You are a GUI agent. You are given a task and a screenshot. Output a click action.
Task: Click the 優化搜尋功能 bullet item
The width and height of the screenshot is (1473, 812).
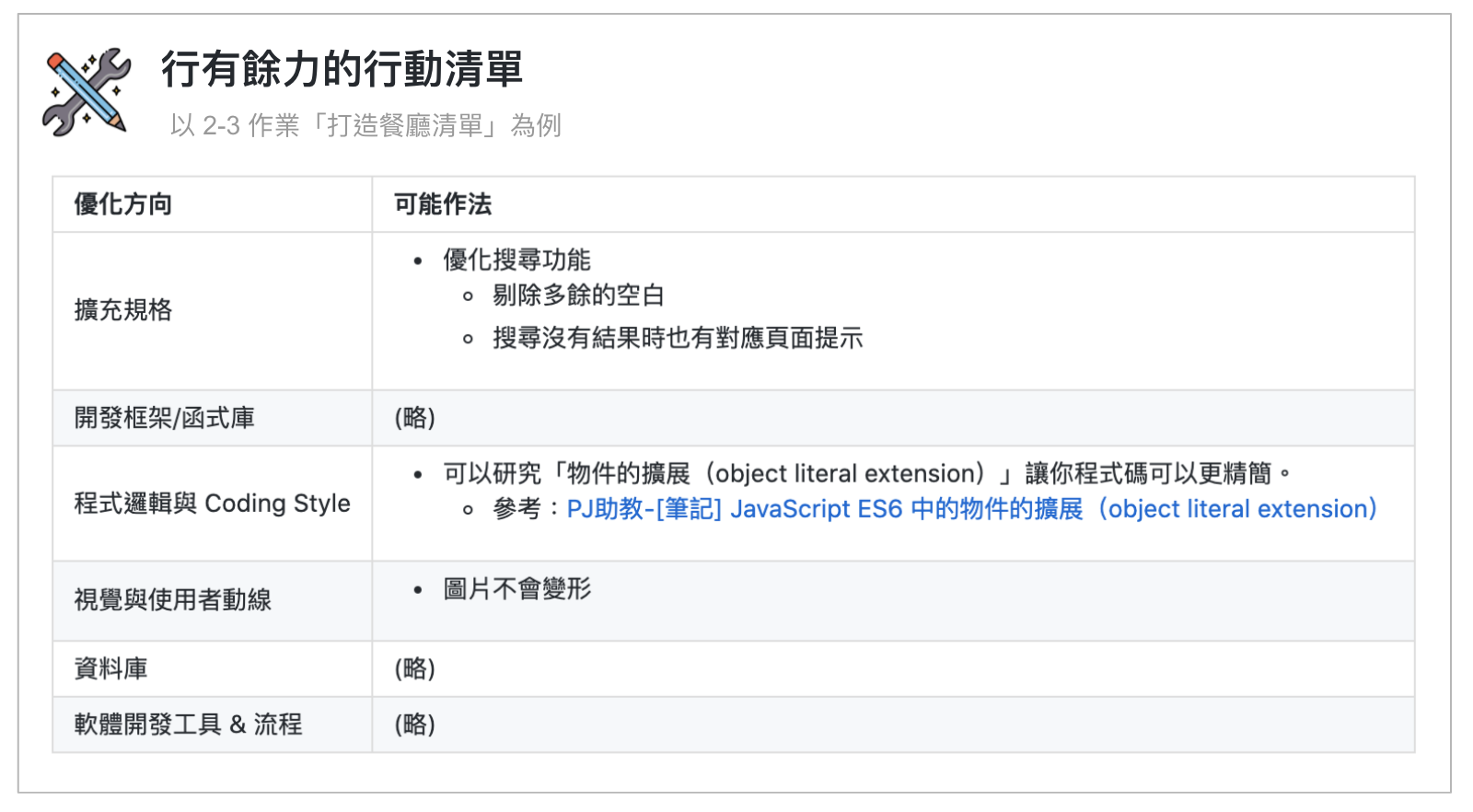pyautogui.click(x=516, y=261)
